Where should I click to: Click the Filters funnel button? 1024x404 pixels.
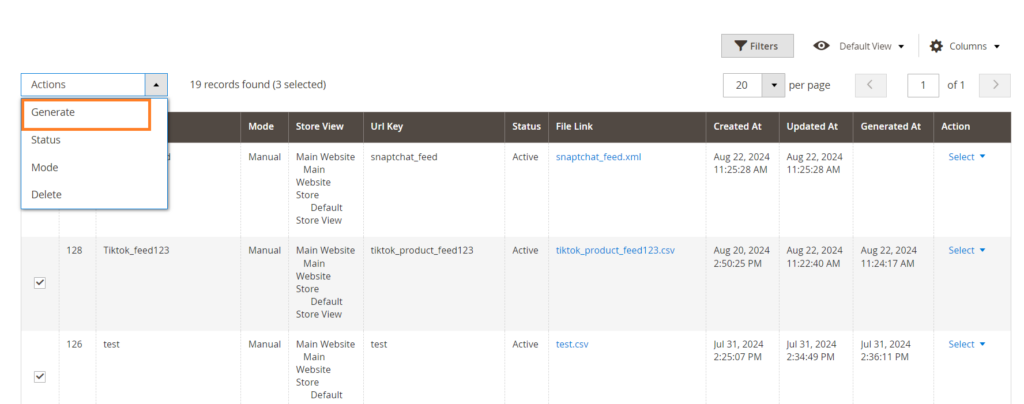pos(757,46)
